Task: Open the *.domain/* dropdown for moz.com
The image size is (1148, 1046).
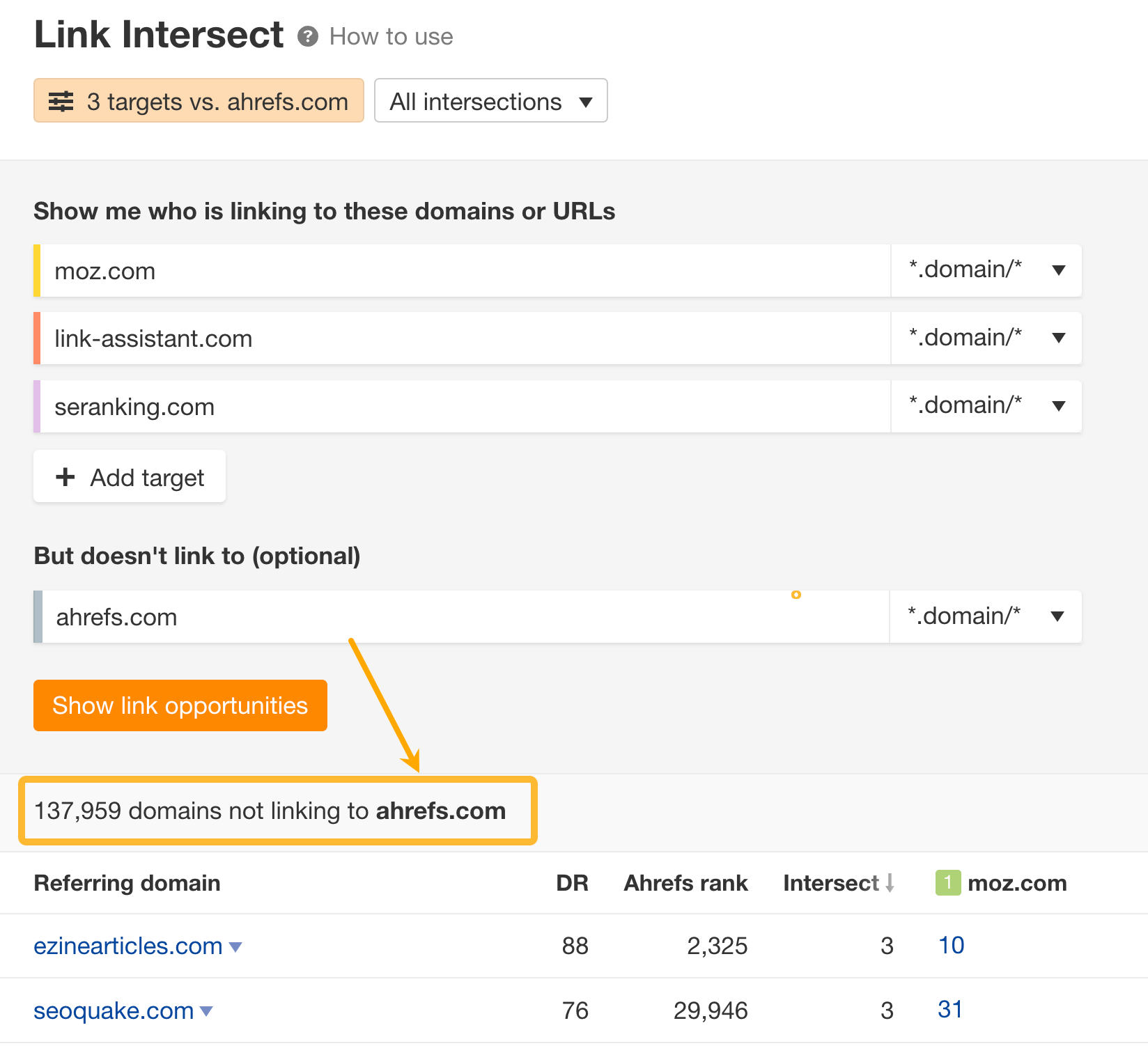Action: (x=986, y=270)
